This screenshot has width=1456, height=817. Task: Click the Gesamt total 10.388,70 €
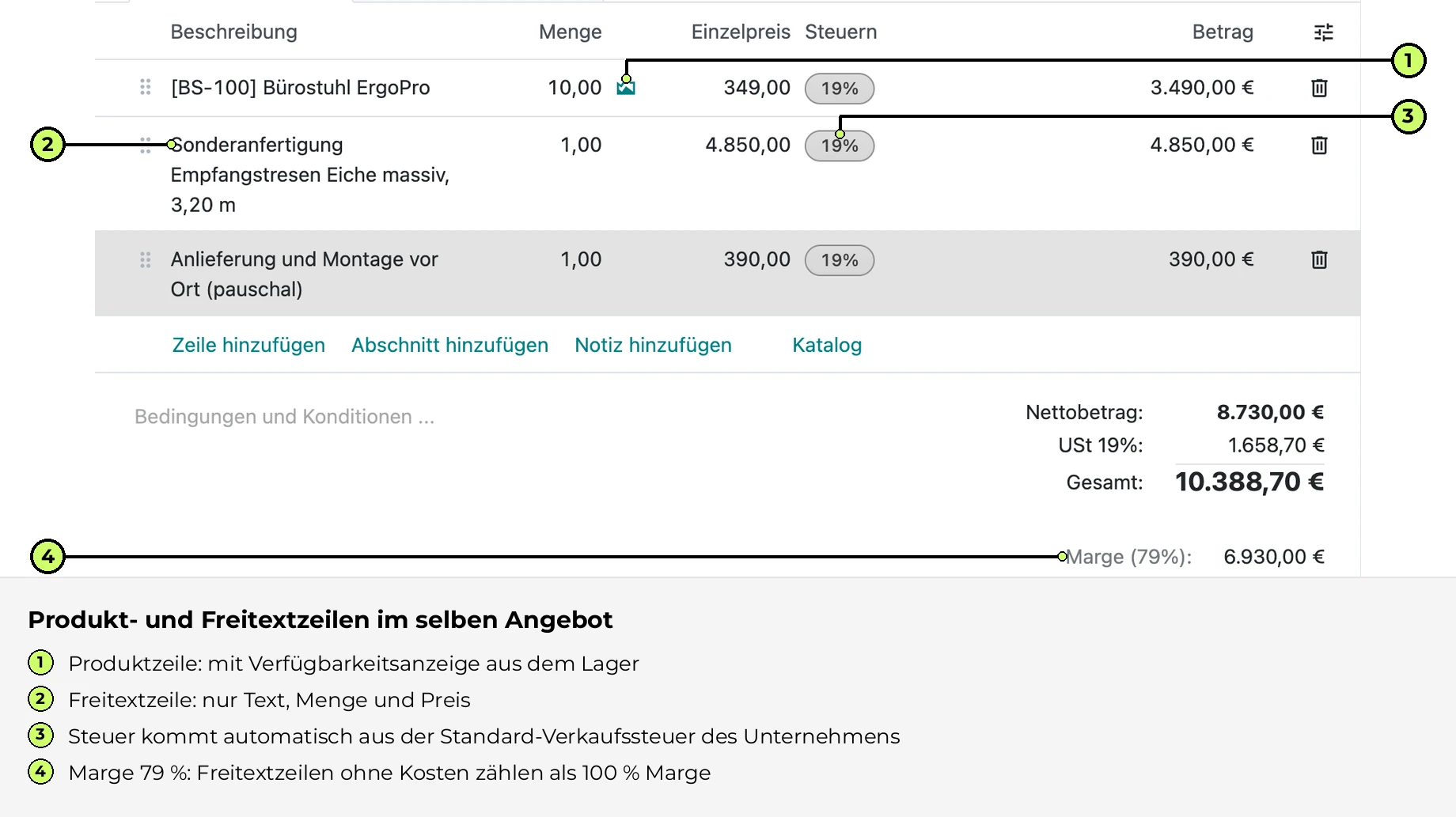tap(1249, 482)
